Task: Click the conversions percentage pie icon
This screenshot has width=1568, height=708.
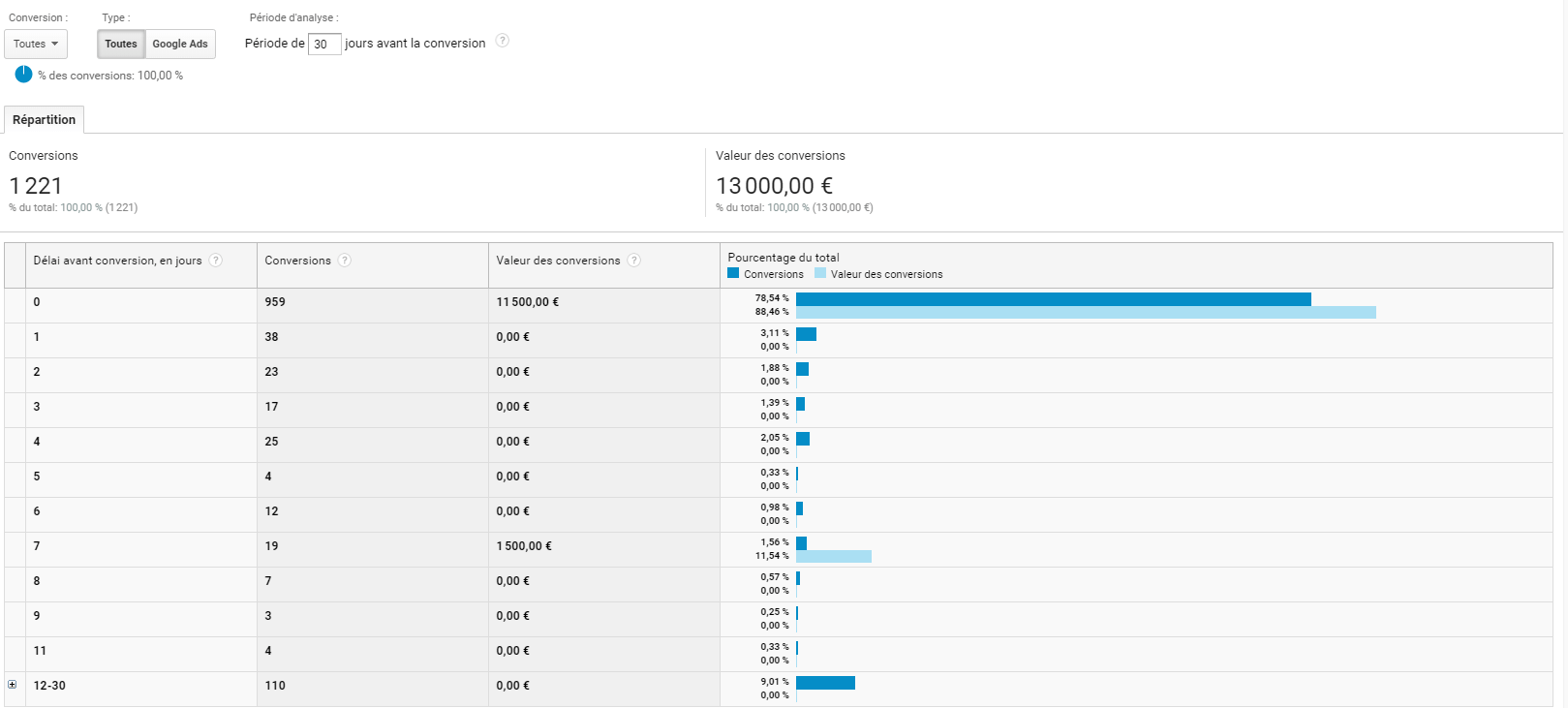Action: point(23,75)
